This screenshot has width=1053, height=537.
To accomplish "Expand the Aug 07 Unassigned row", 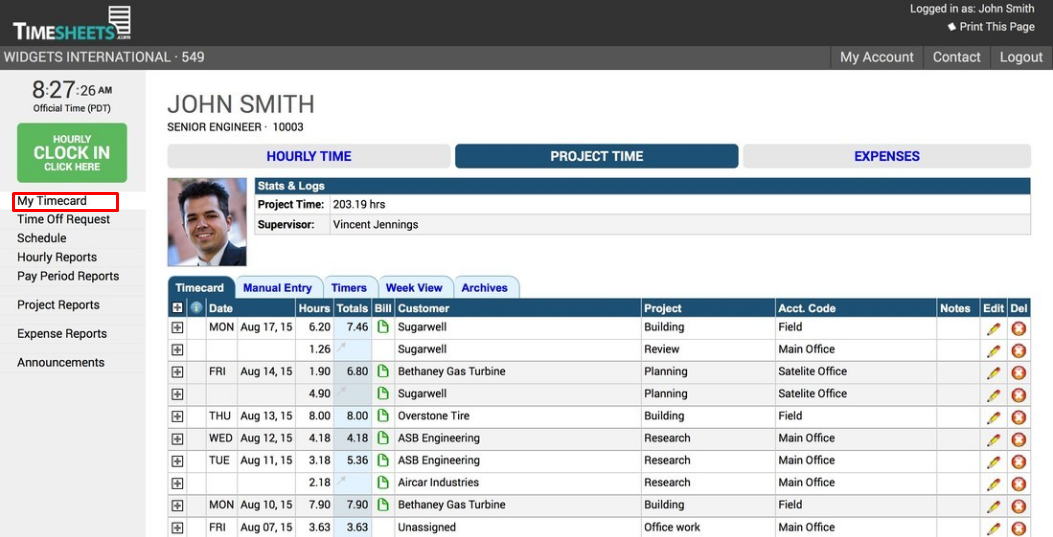I will [177, 528].
